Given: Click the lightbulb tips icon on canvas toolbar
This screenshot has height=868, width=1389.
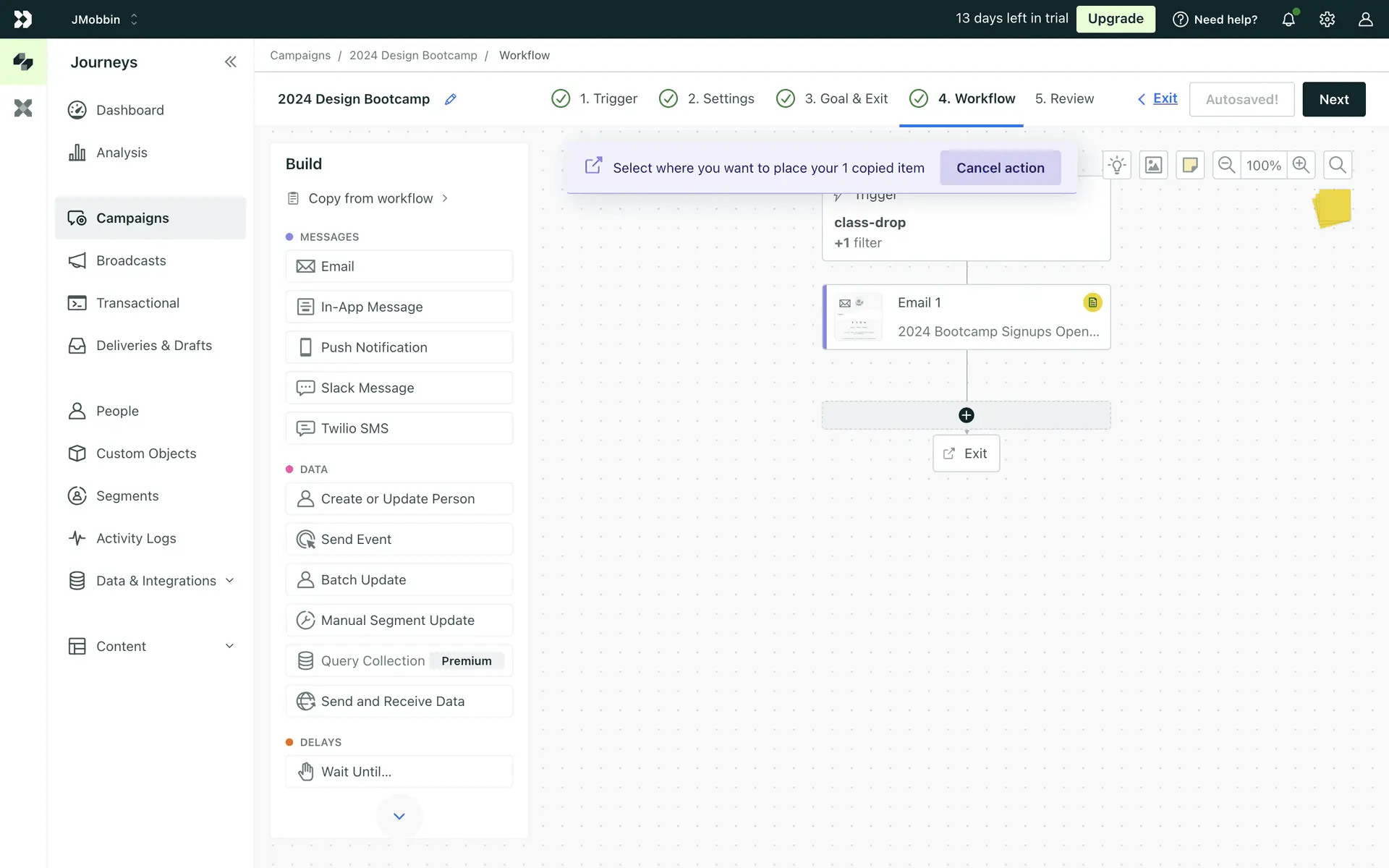Looking at the screenshot, I should point(1117,166).
